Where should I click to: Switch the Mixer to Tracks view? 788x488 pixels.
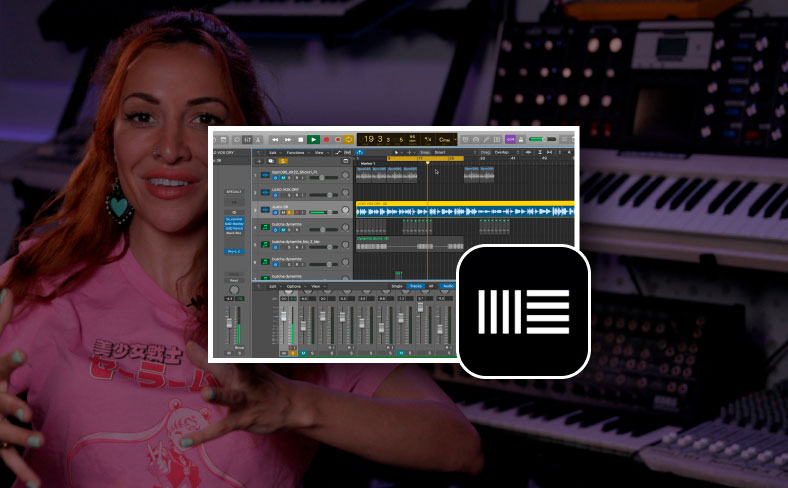(415, 286)
